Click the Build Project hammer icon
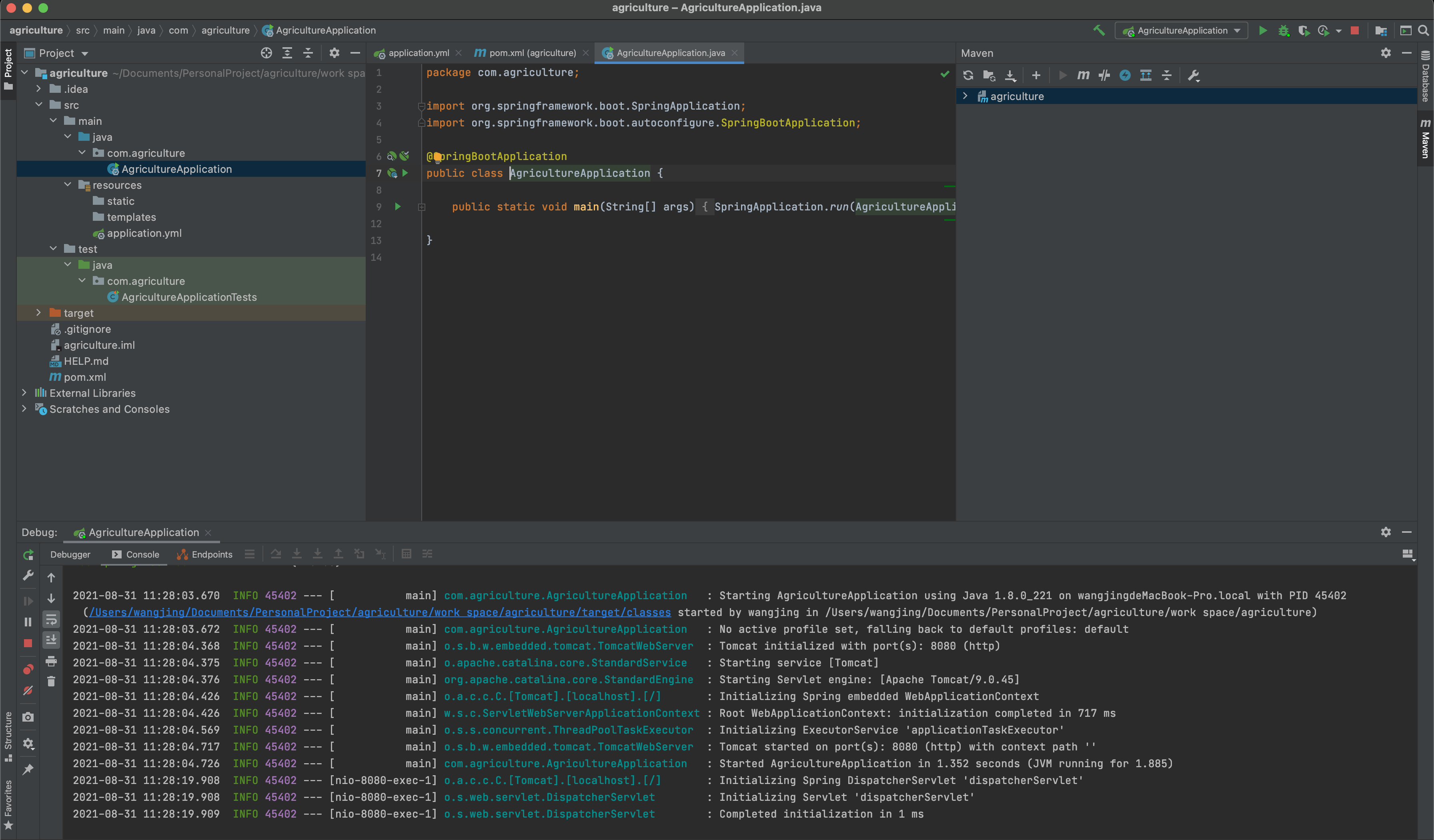Viewport: 1434px width, 840px height. click(x=1099, y=30)
